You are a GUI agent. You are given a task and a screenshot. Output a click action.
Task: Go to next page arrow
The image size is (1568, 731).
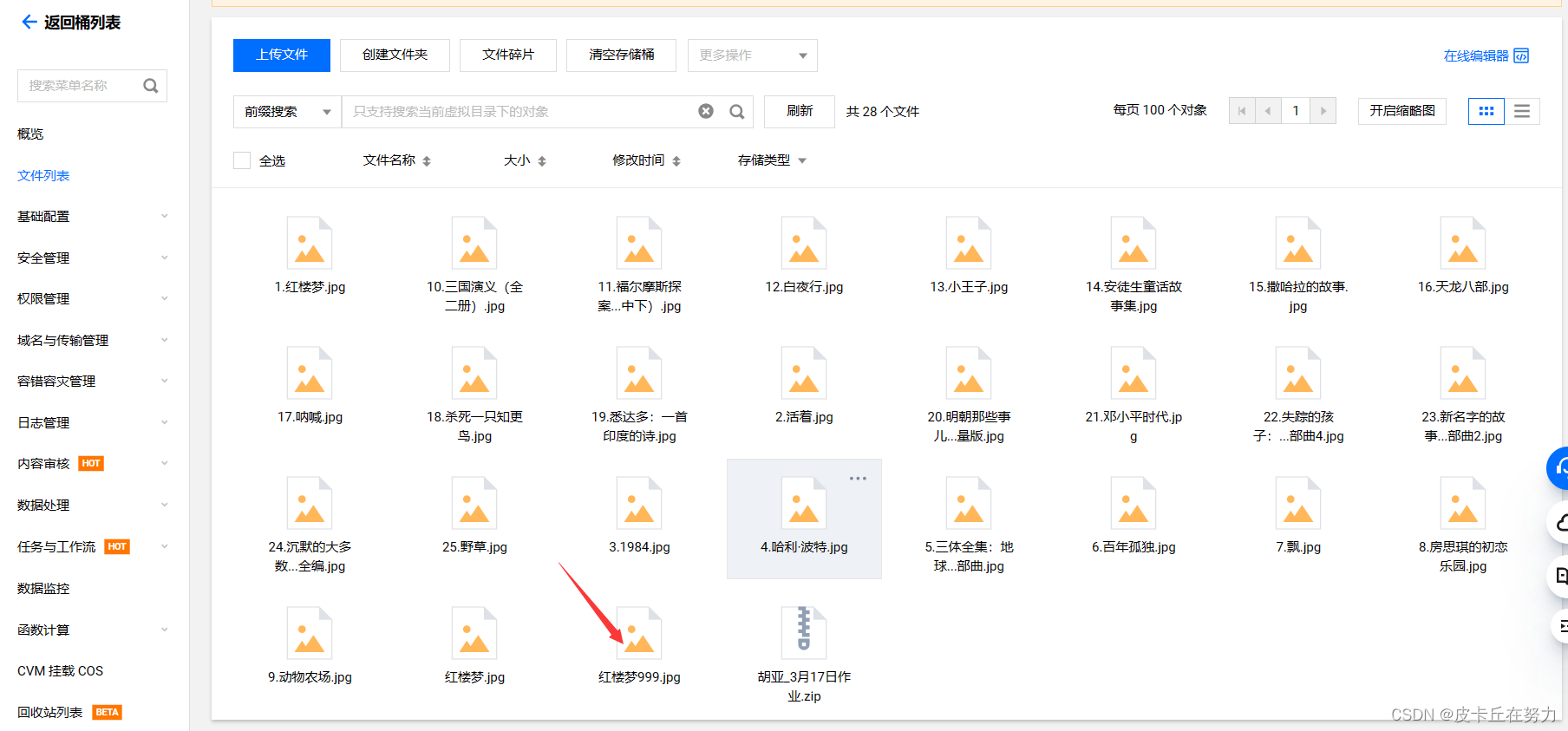[x=1323, y=111]
